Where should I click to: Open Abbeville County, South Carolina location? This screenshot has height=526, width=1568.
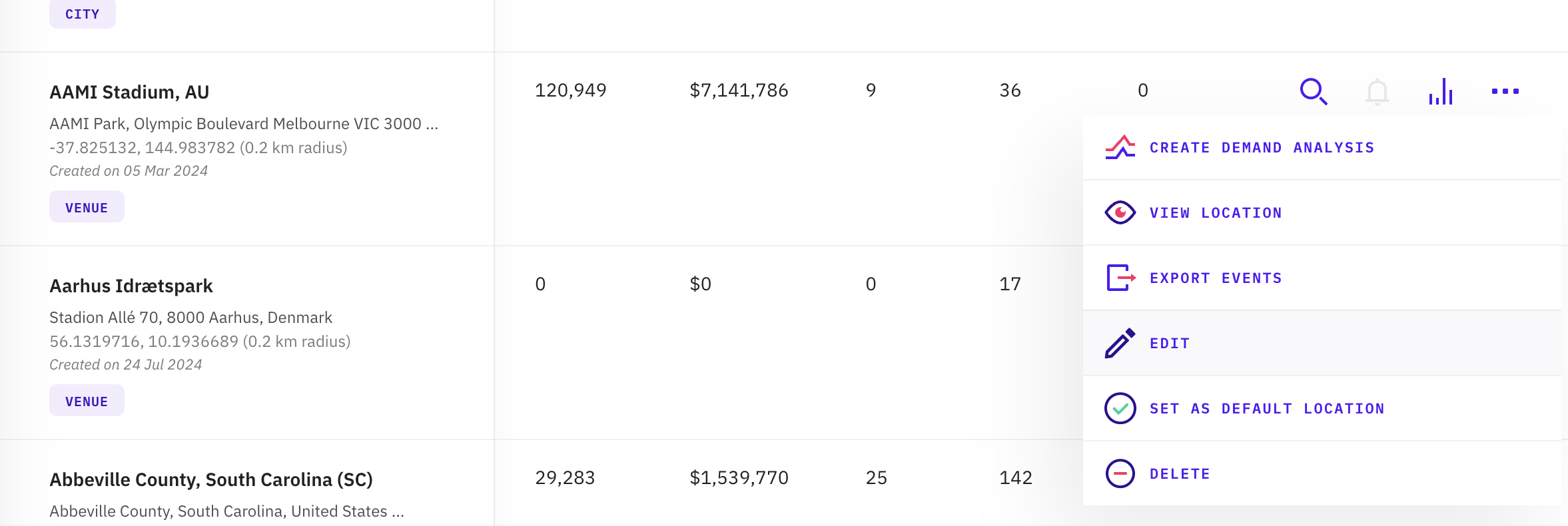click(x=211, y=479)
